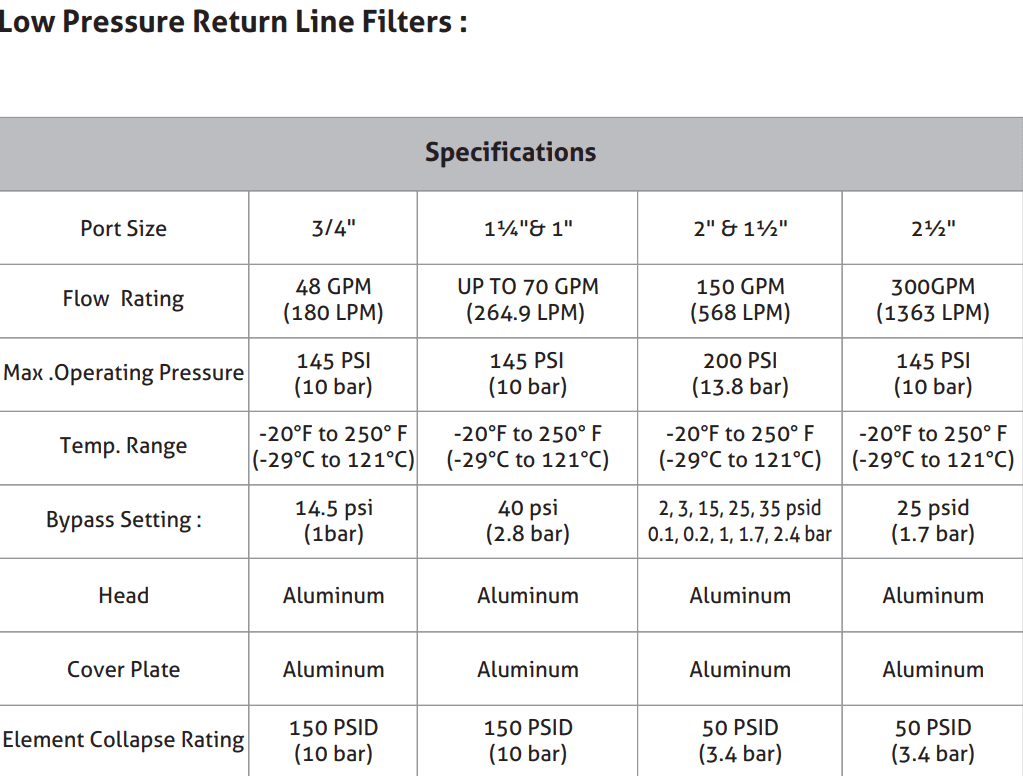Select the 150 GPM (568 LPM) cell
This screenshot has height=776, width=1023.
(x=740, y=300)
